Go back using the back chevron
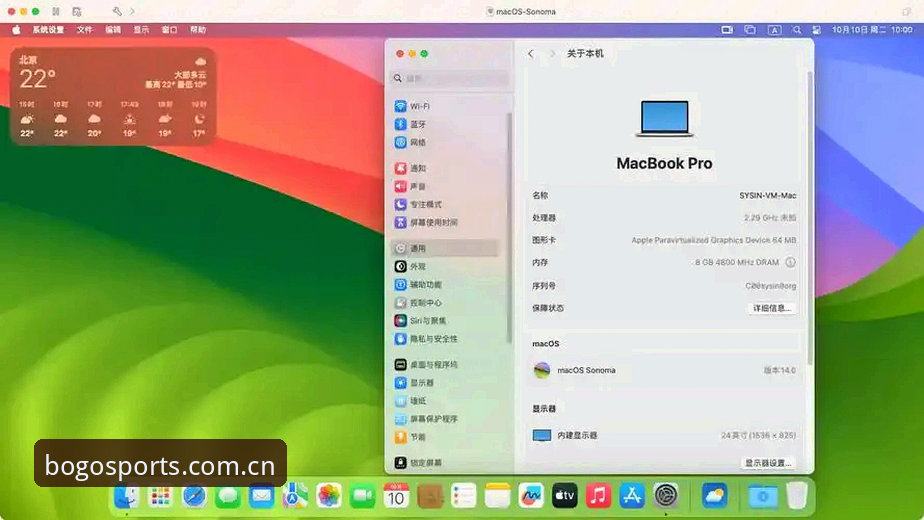Image resolution: width=924 pixels, height=520 pixels. 531,54
